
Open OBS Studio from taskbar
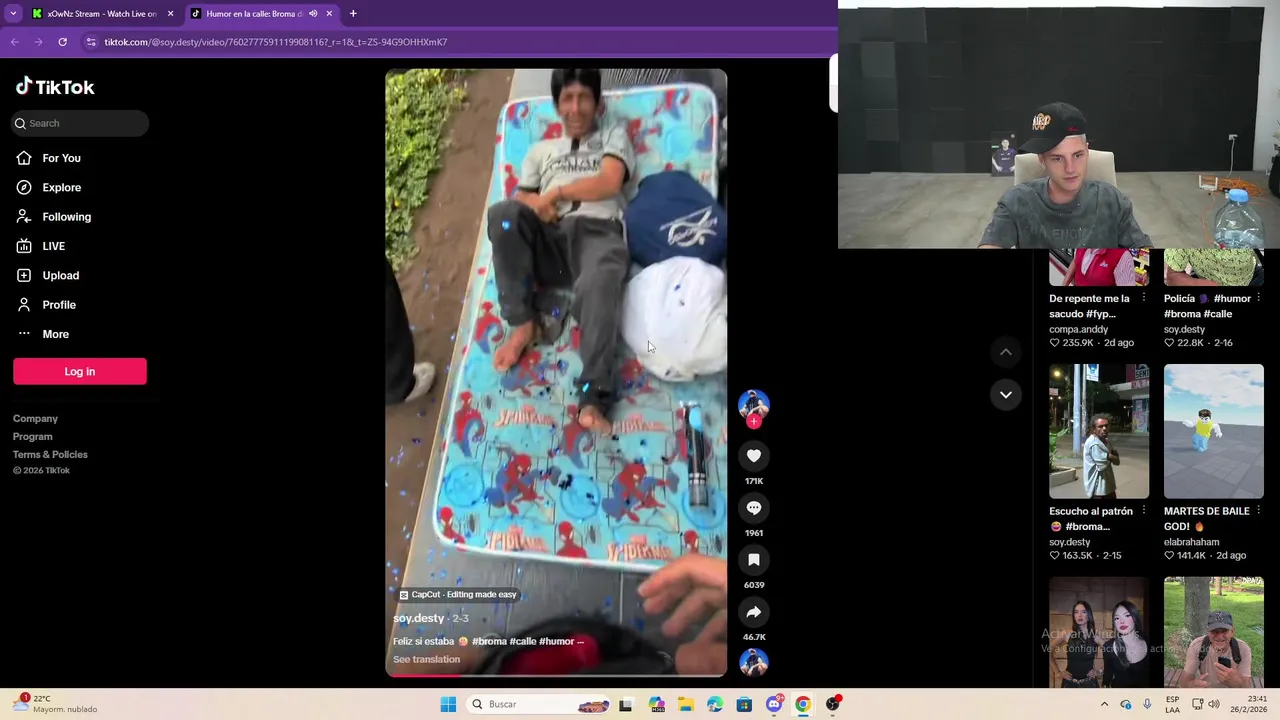(832, 705)
